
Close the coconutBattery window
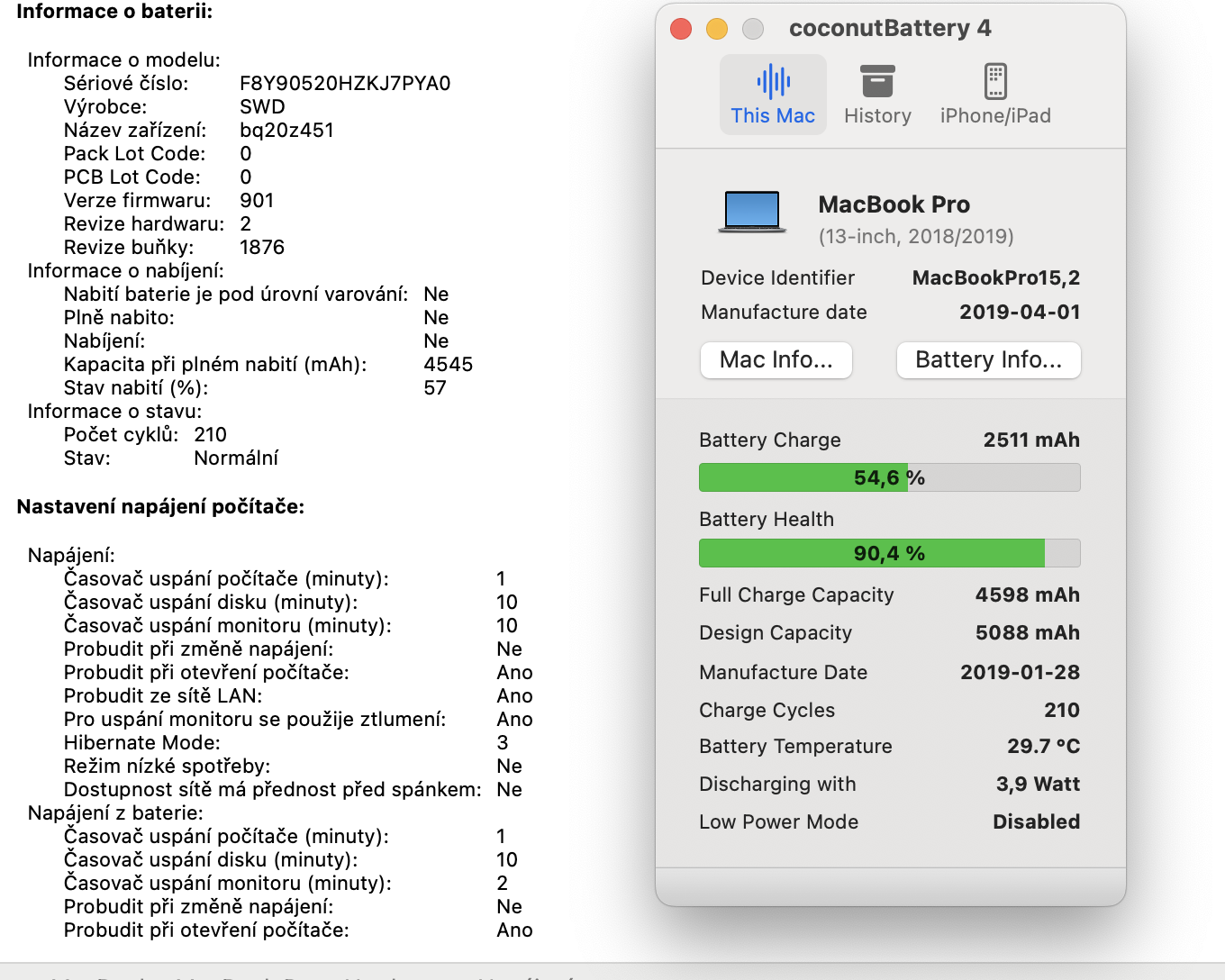coord(681,29)
